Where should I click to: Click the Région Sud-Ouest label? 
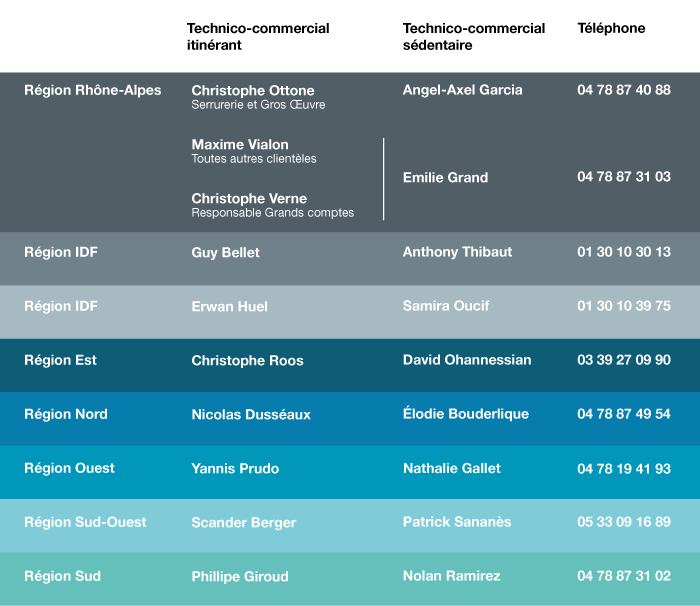85,522
